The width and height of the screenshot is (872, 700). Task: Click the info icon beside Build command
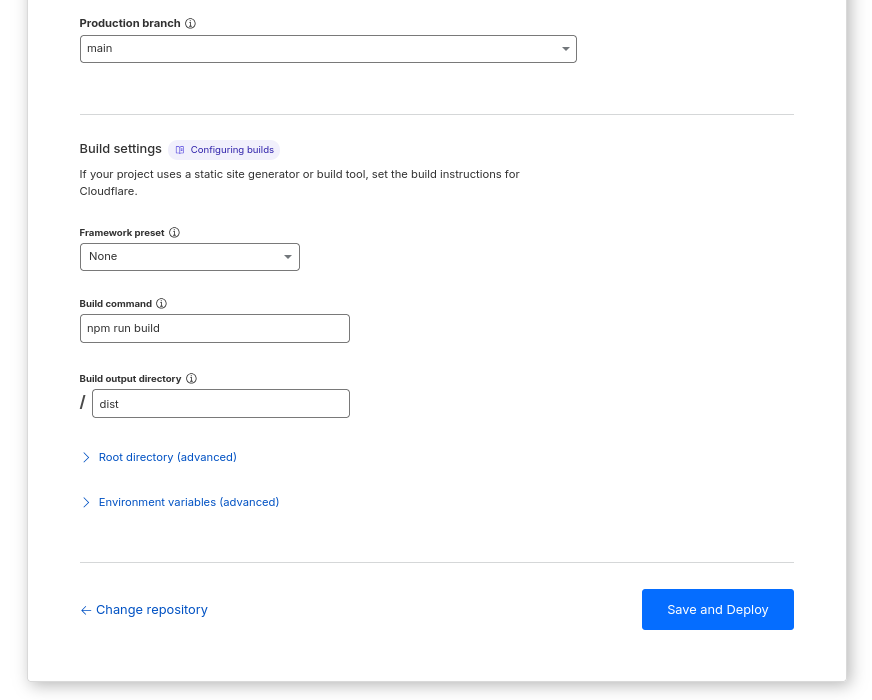161,304
